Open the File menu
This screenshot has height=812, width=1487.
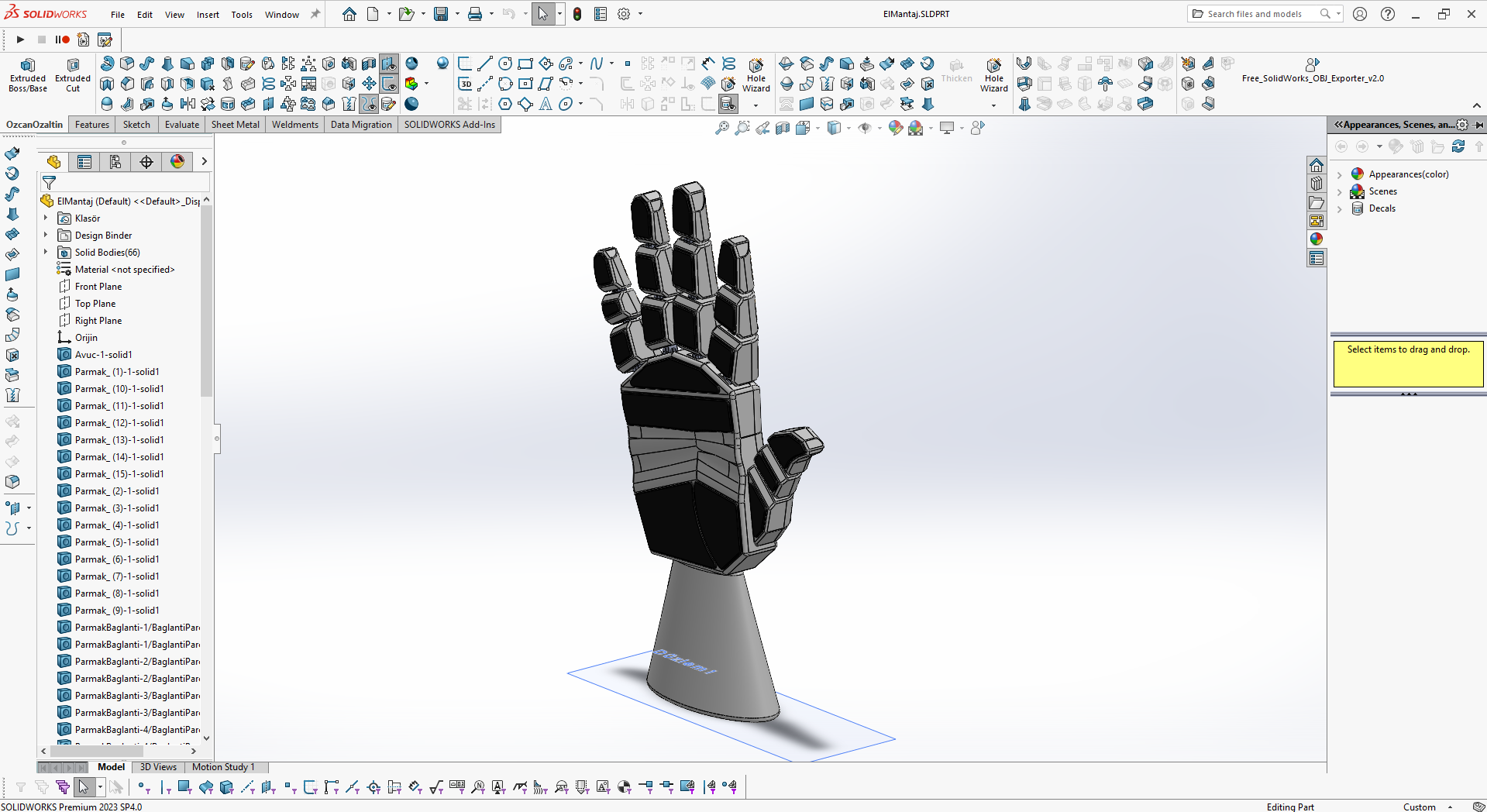tap(118, 15)
